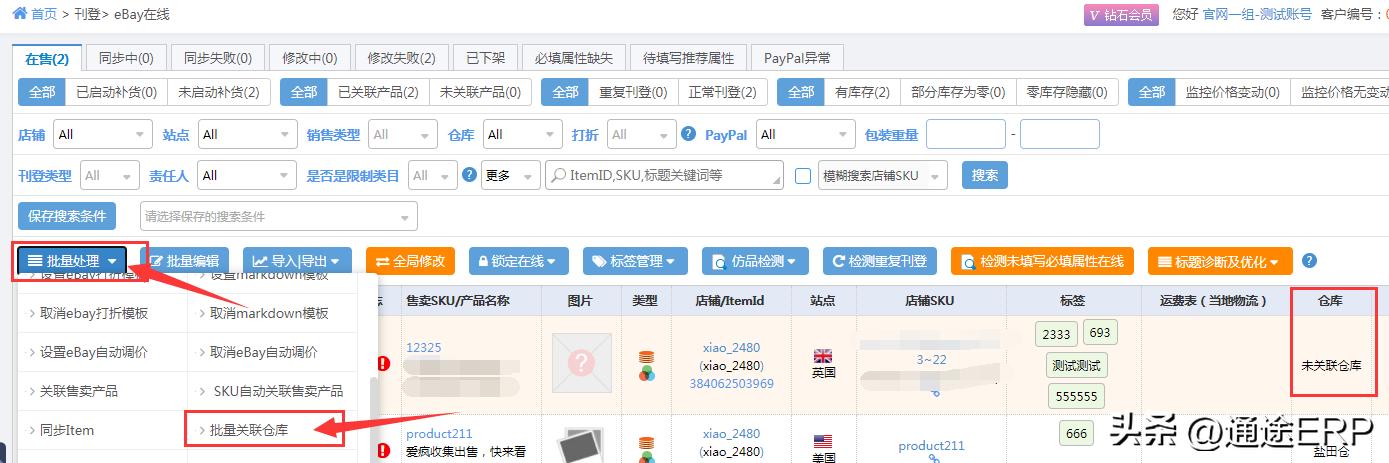1389x463 pixels.
Task: Open ItemId link 384062503969
Action: point(732,384)
